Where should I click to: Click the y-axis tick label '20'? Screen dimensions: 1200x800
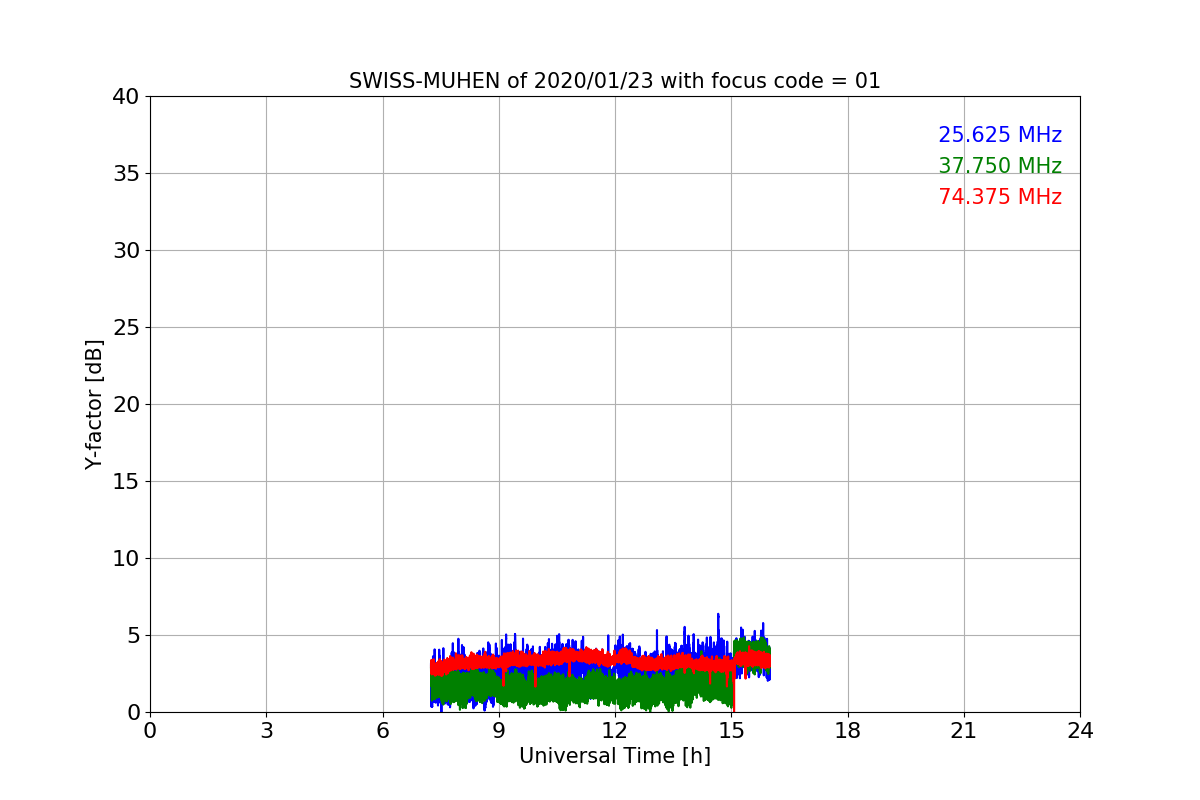point(126,405)
